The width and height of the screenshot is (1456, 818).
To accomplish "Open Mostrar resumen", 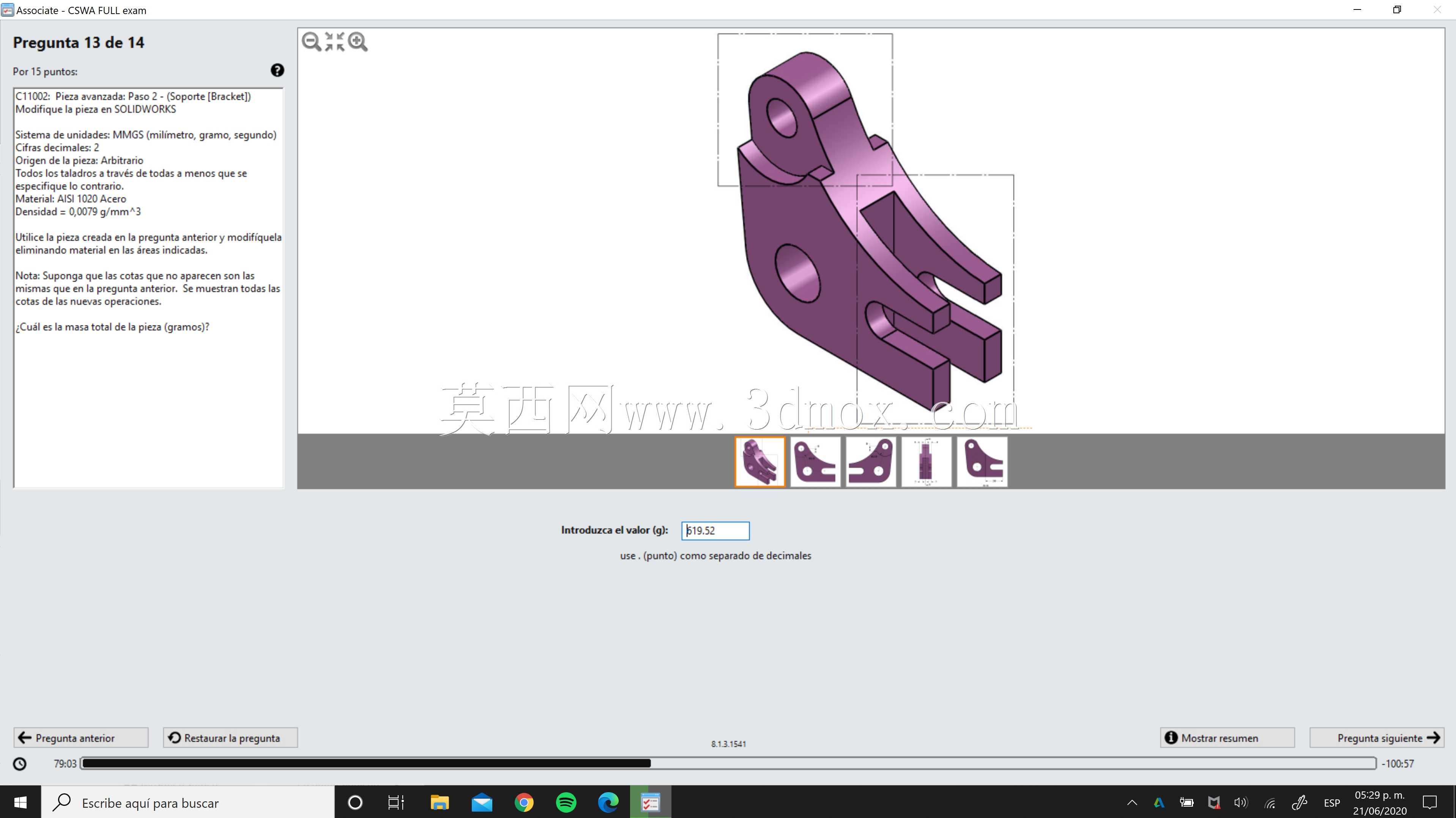I will [1227, 738].
